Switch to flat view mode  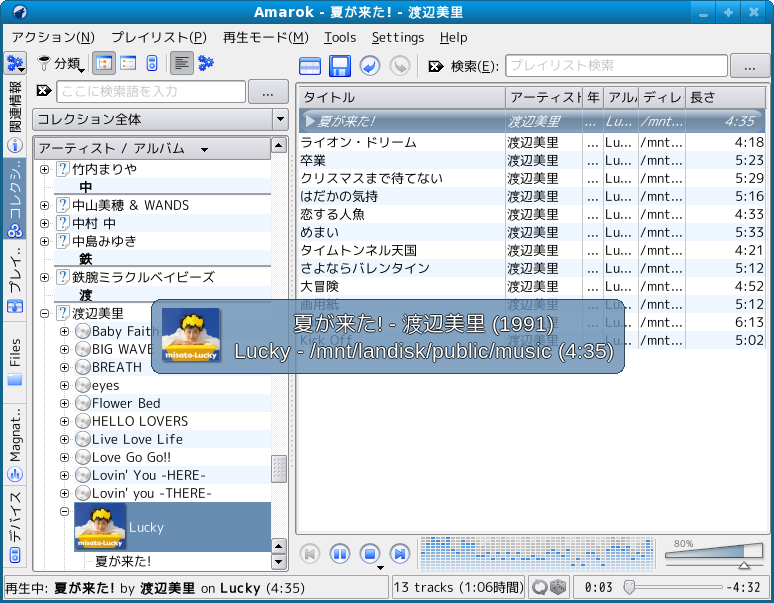tap(128, 63)
